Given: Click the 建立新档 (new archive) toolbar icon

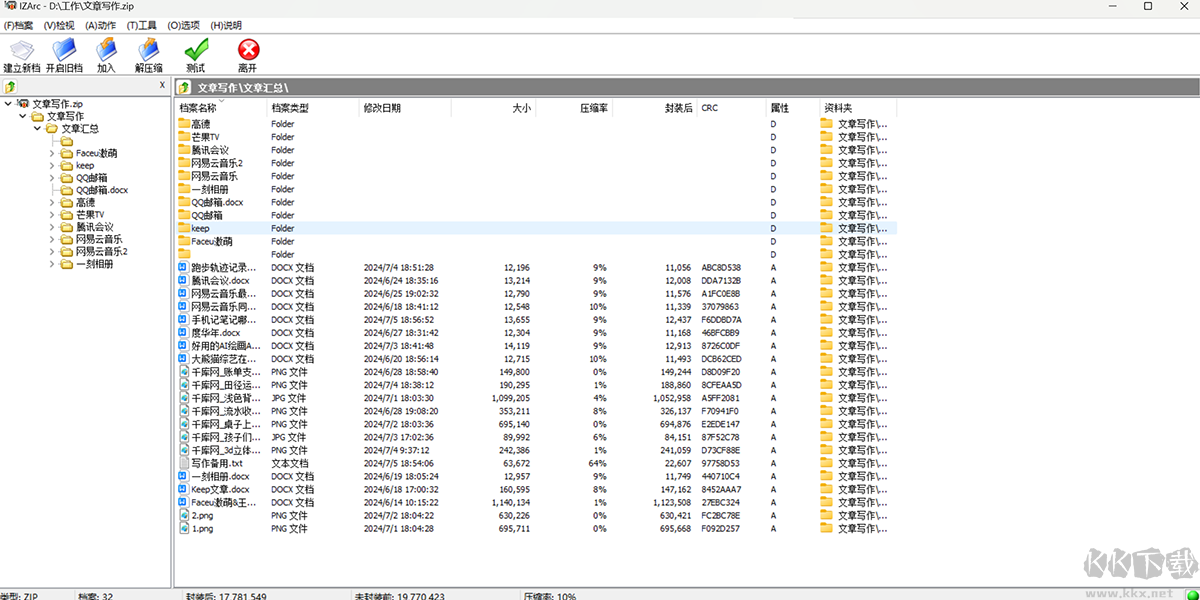Looking at the screenshot, I should click(x=21, y=54).
